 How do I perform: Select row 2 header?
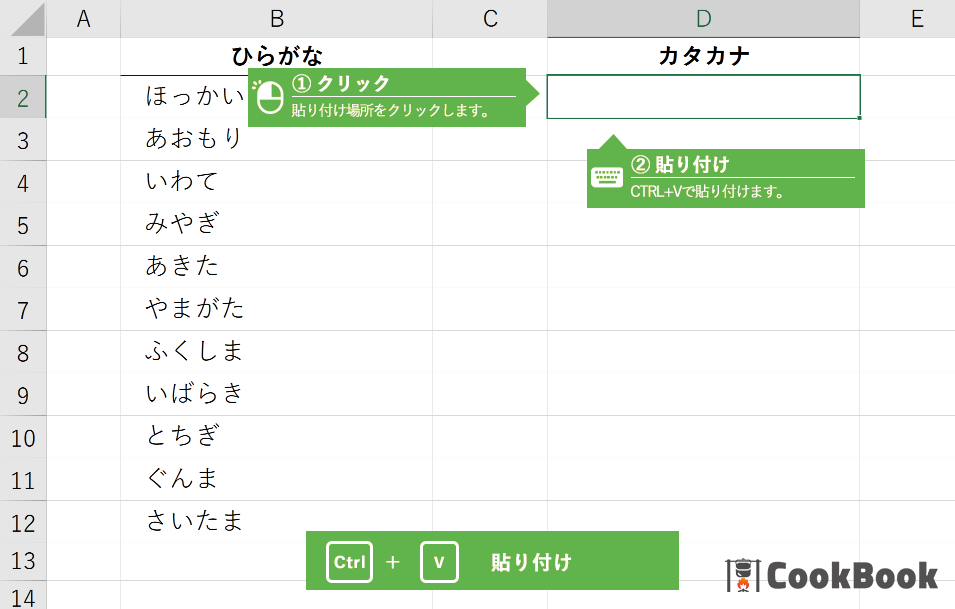pyautogui.click(x=23, y=97)
